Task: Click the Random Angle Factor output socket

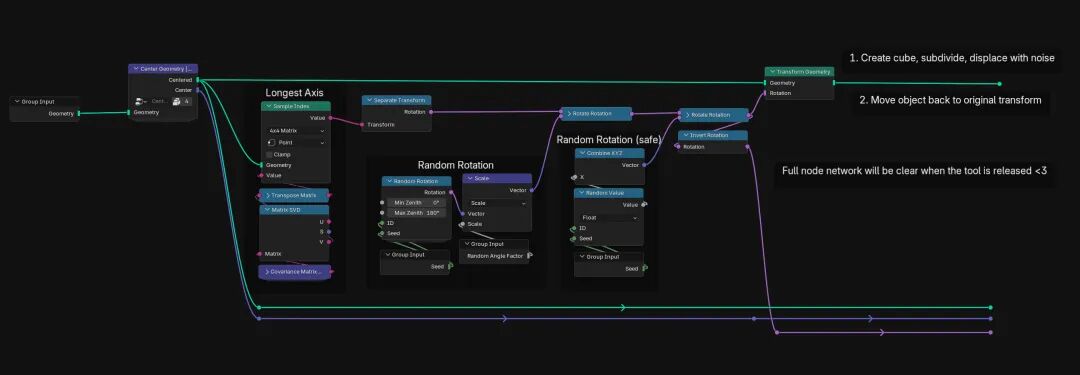Action: pyautogui.click(x=530, y=256)
